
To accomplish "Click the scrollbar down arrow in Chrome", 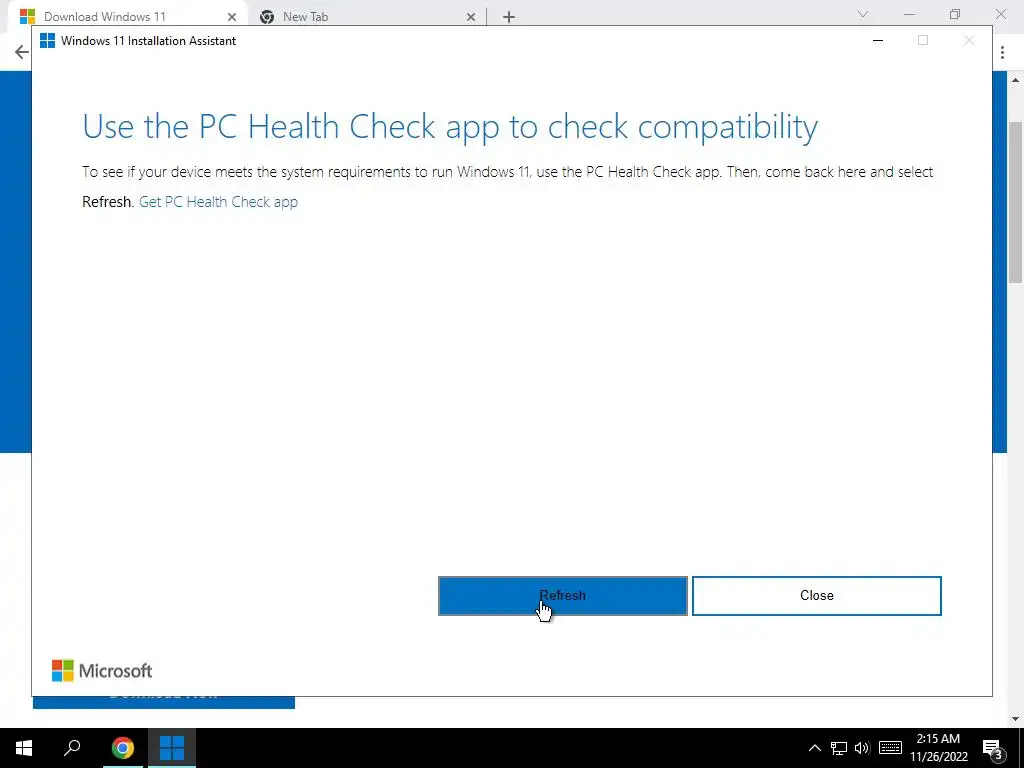I will pyautogui.click(x=1015, y=719).
